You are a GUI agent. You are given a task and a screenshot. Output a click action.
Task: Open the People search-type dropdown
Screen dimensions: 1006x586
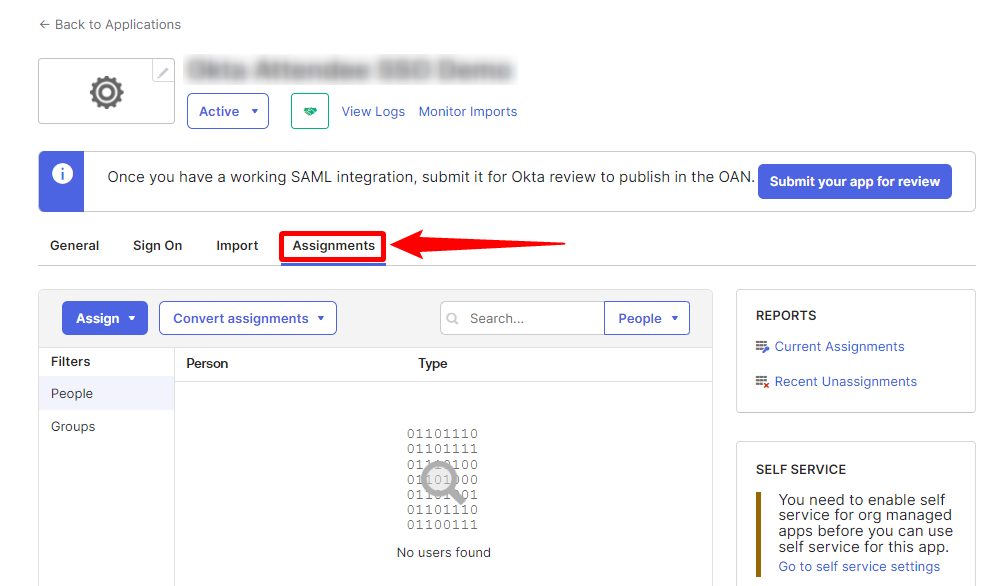pyautogui.click(x=647, y=318)
